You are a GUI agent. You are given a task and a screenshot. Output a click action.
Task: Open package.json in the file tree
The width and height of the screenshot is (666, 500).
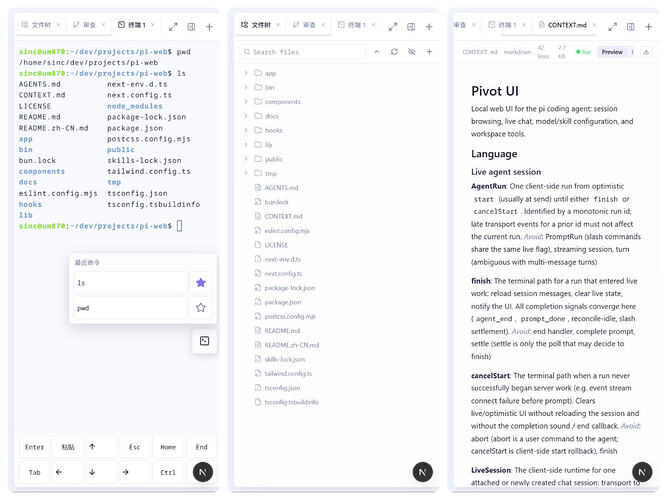tap(278, 302)
